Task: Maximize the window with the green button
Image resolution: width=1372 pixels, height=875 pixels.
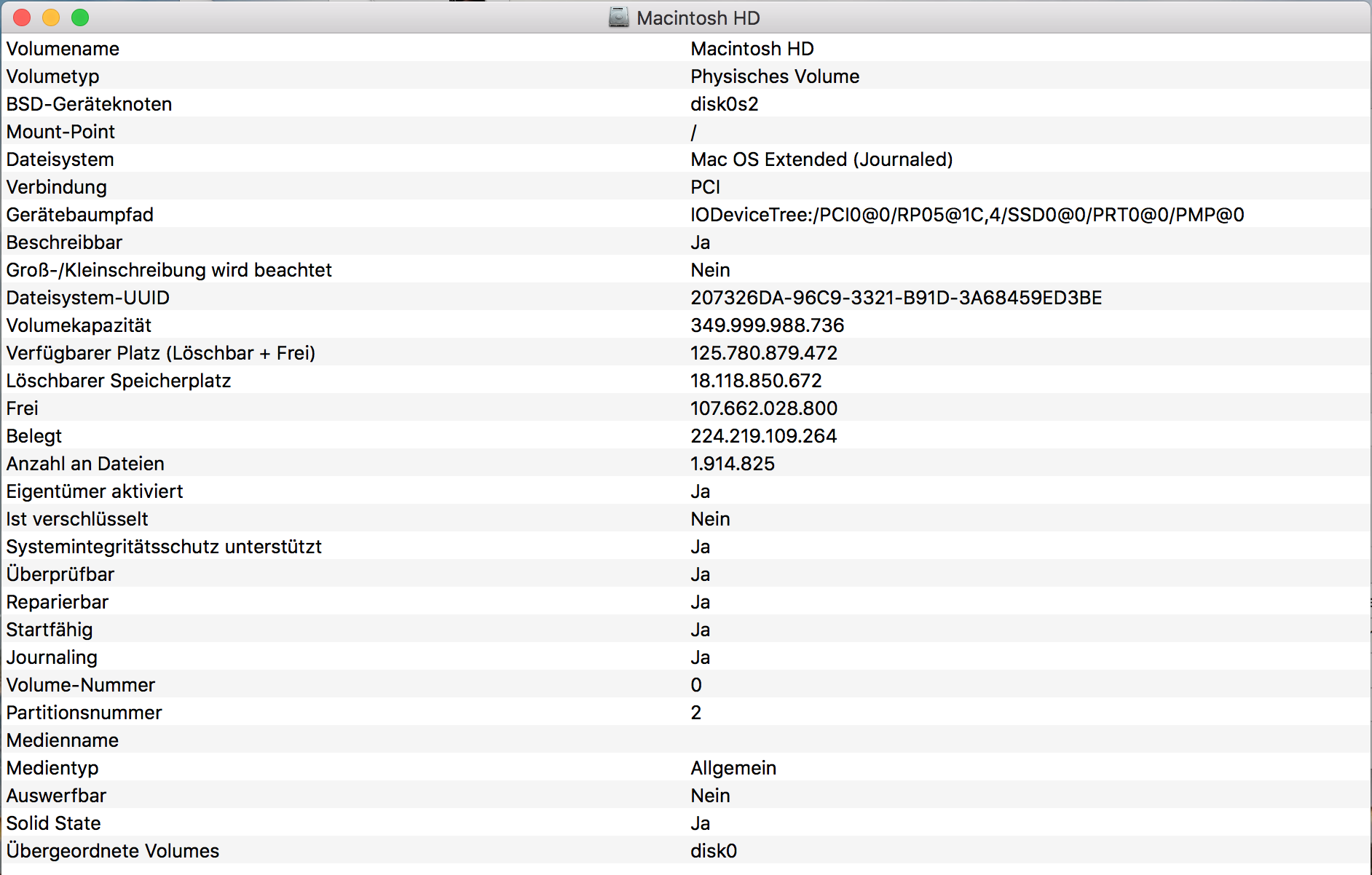Action: point(80,17)
